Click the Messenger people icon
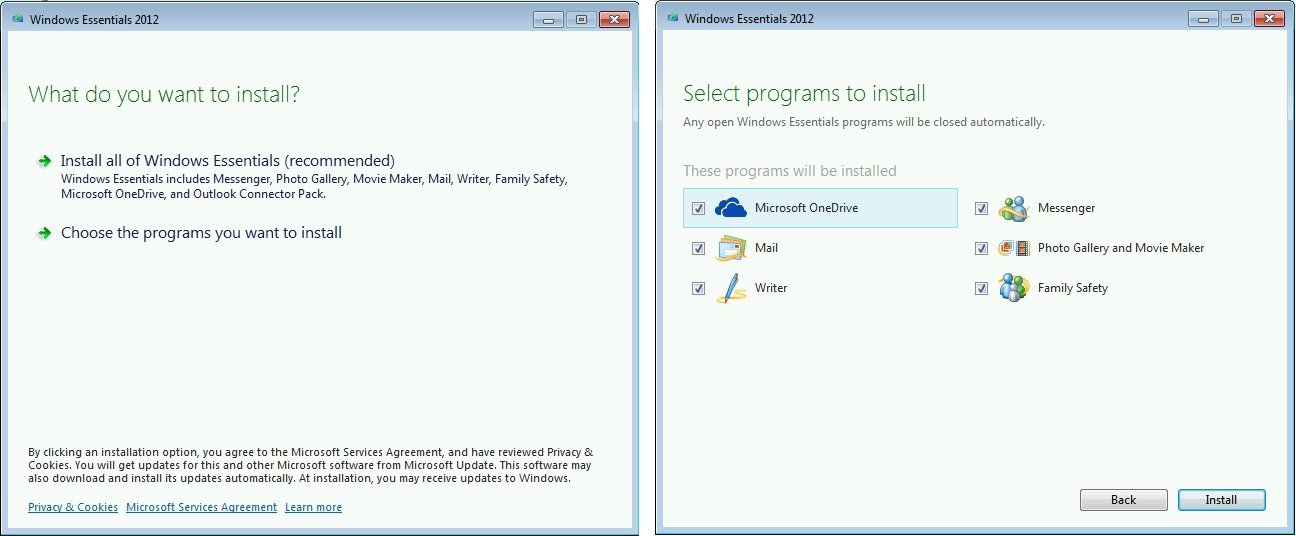Screen dimensions: 1296x536 coord(1014,208)
